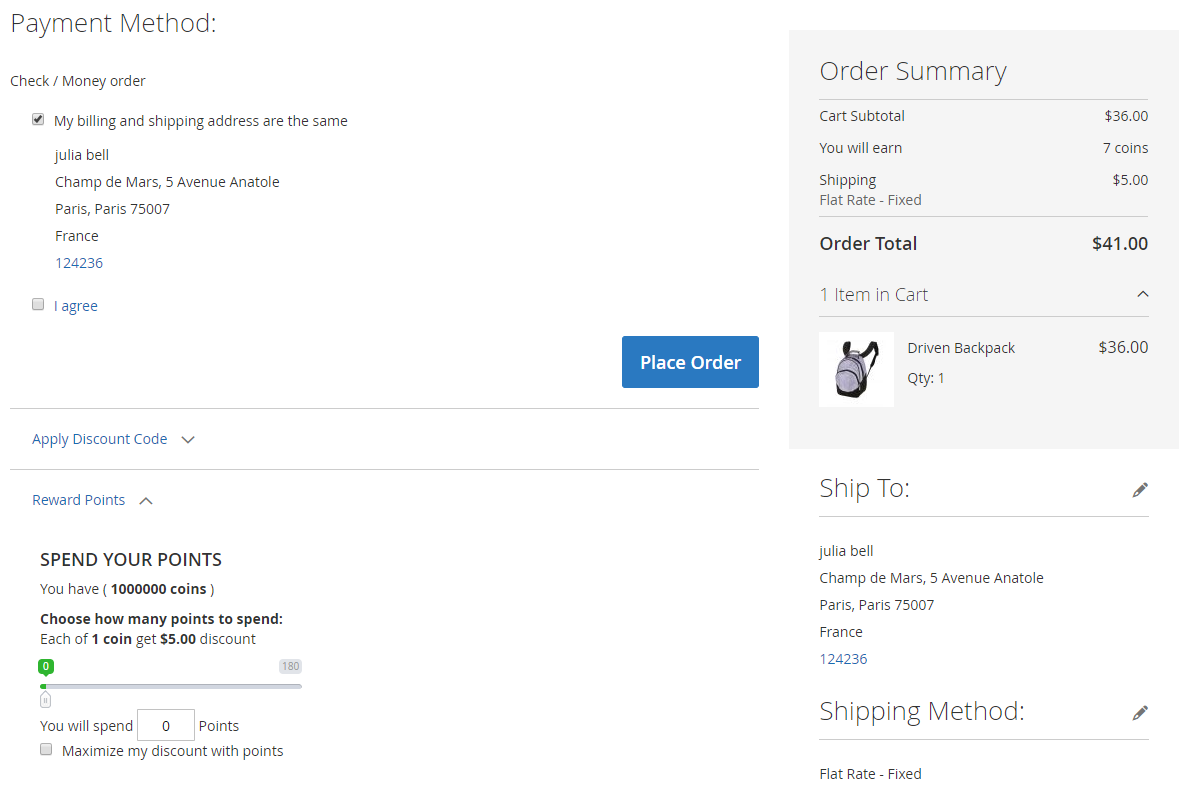1194x786 pixels.
Task: Open the I agree terms link
Action: click(x=76, y=306)
